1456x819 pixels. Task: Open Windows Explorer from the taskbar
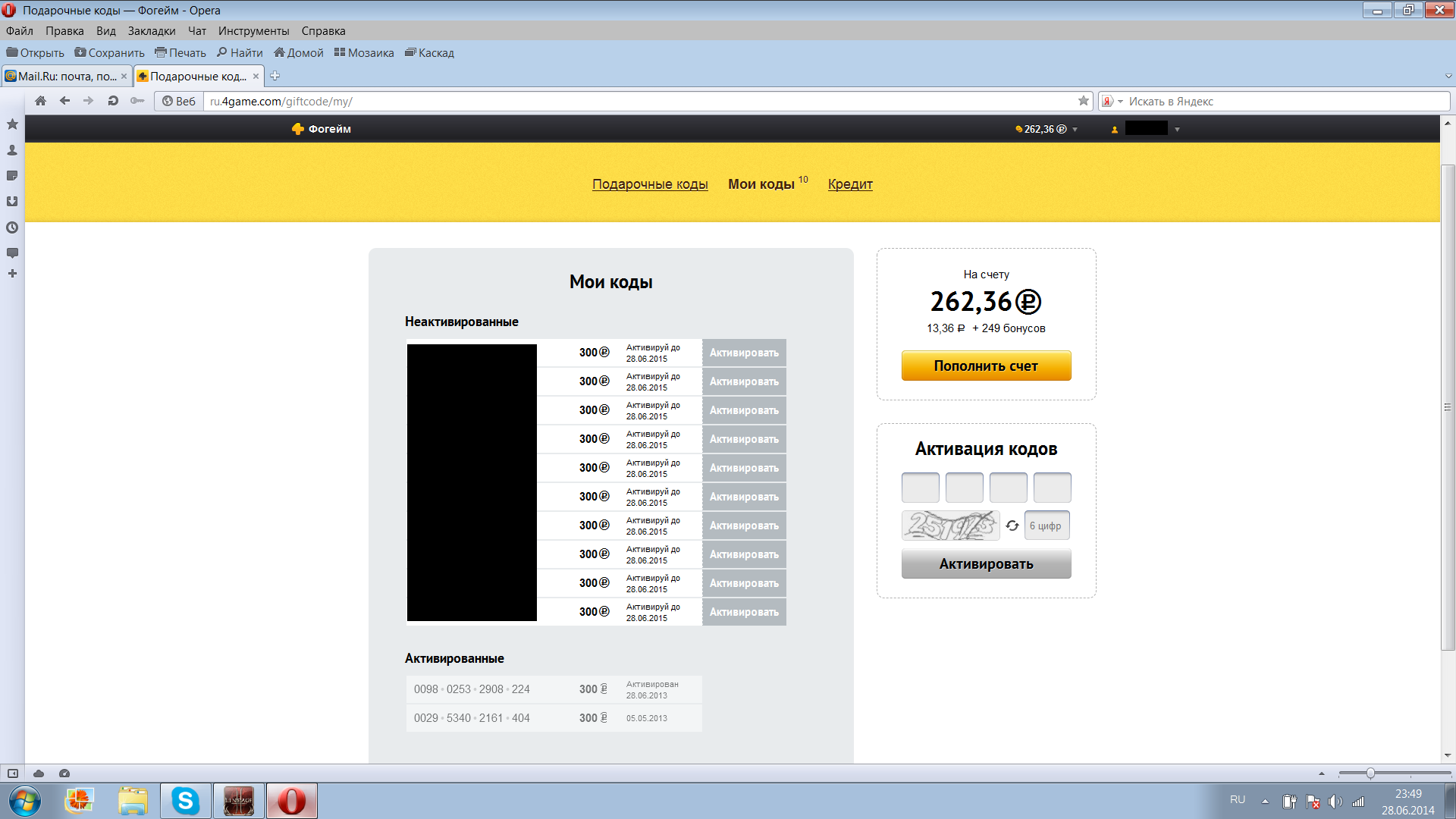tap(133, 801)
